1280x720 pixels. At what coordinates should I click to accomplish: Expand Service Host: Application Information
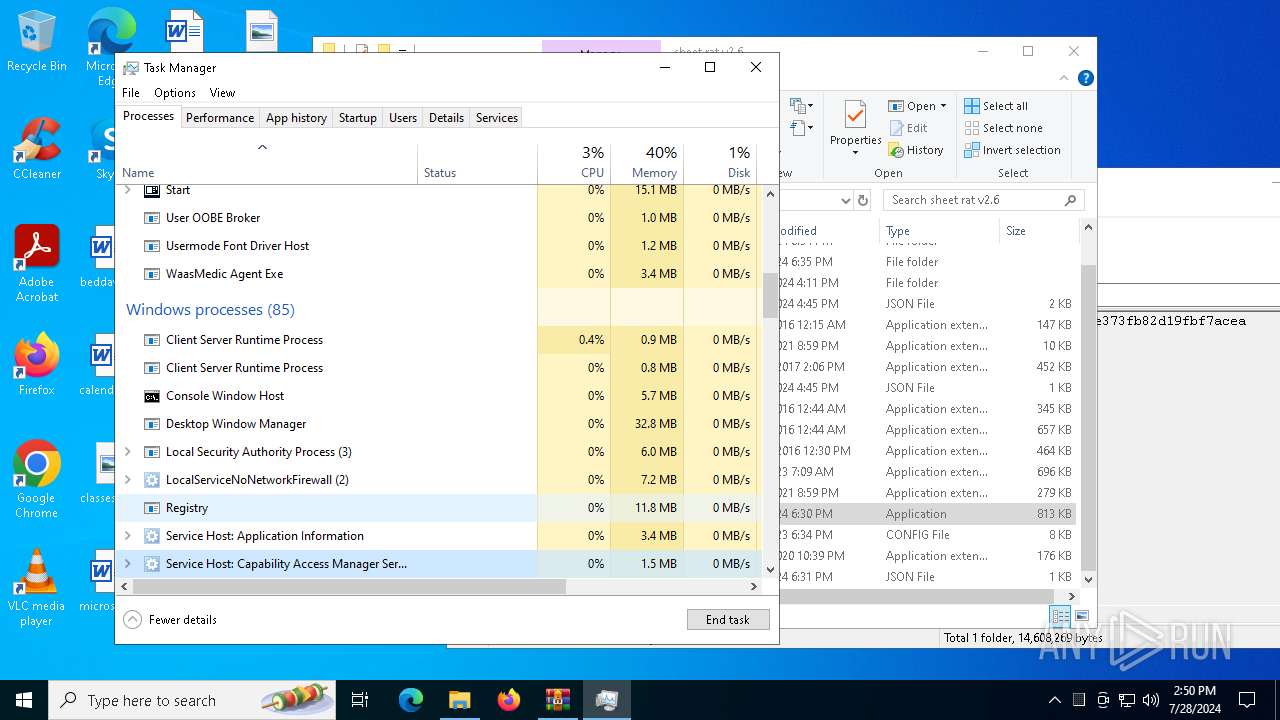[127, 536]
